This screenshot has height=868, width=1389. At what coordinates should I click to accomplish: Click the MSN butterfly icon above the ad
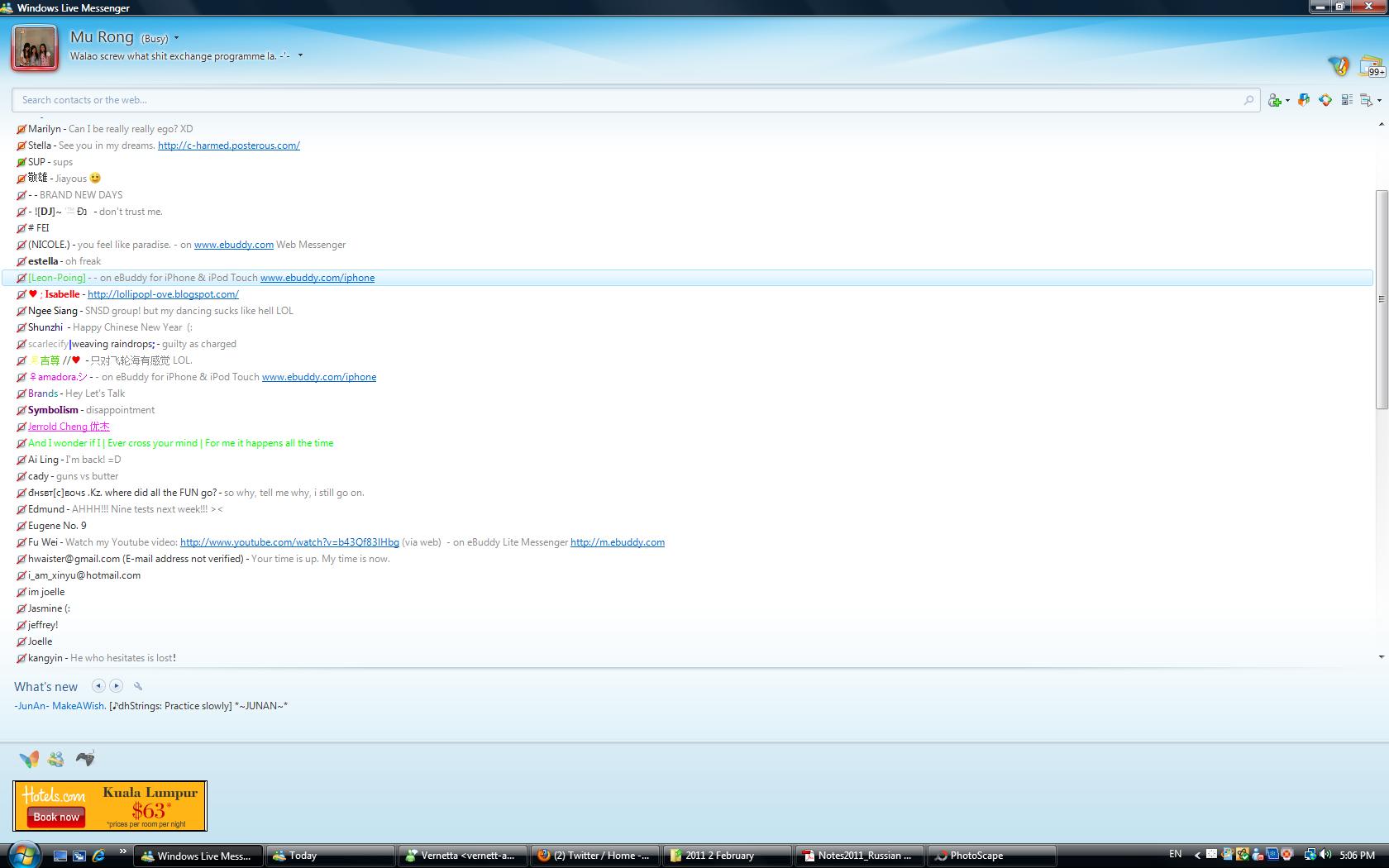point(29,758)
